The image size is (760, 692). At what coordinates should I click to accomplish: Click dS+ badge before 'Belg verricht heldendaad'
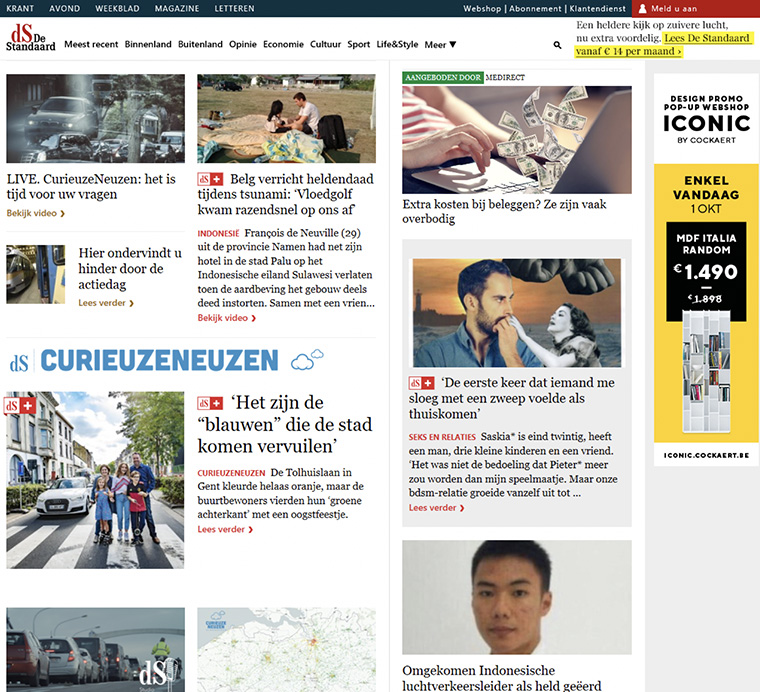point(210,179)
